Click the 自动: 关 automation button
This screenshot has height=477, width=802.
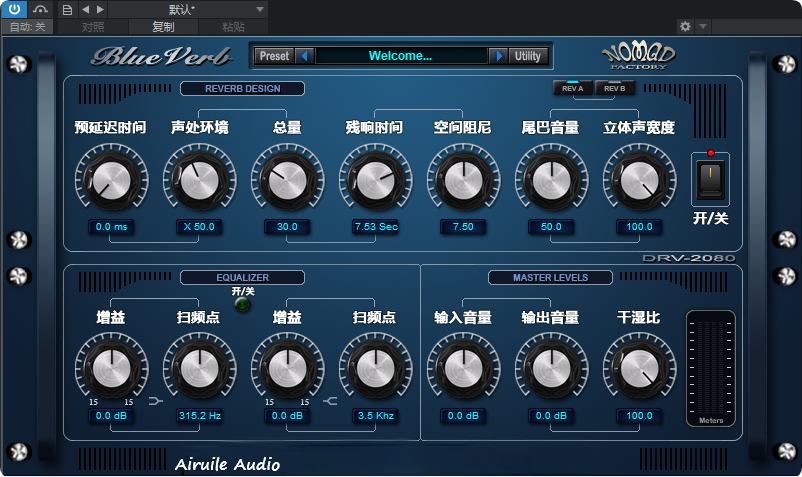[x=28, y=27]
